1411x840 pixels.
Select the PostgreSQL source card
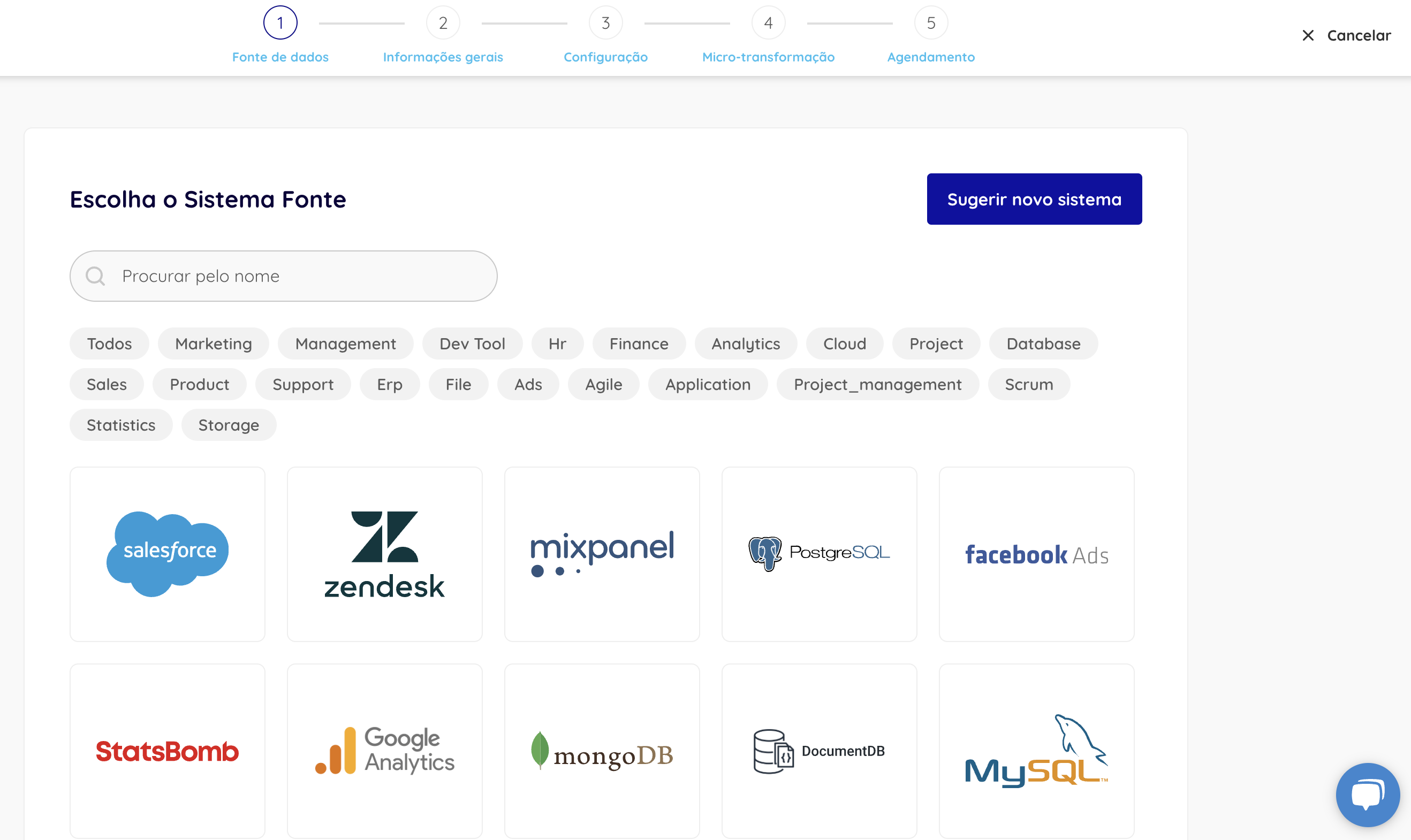click(x=820, y=554)
